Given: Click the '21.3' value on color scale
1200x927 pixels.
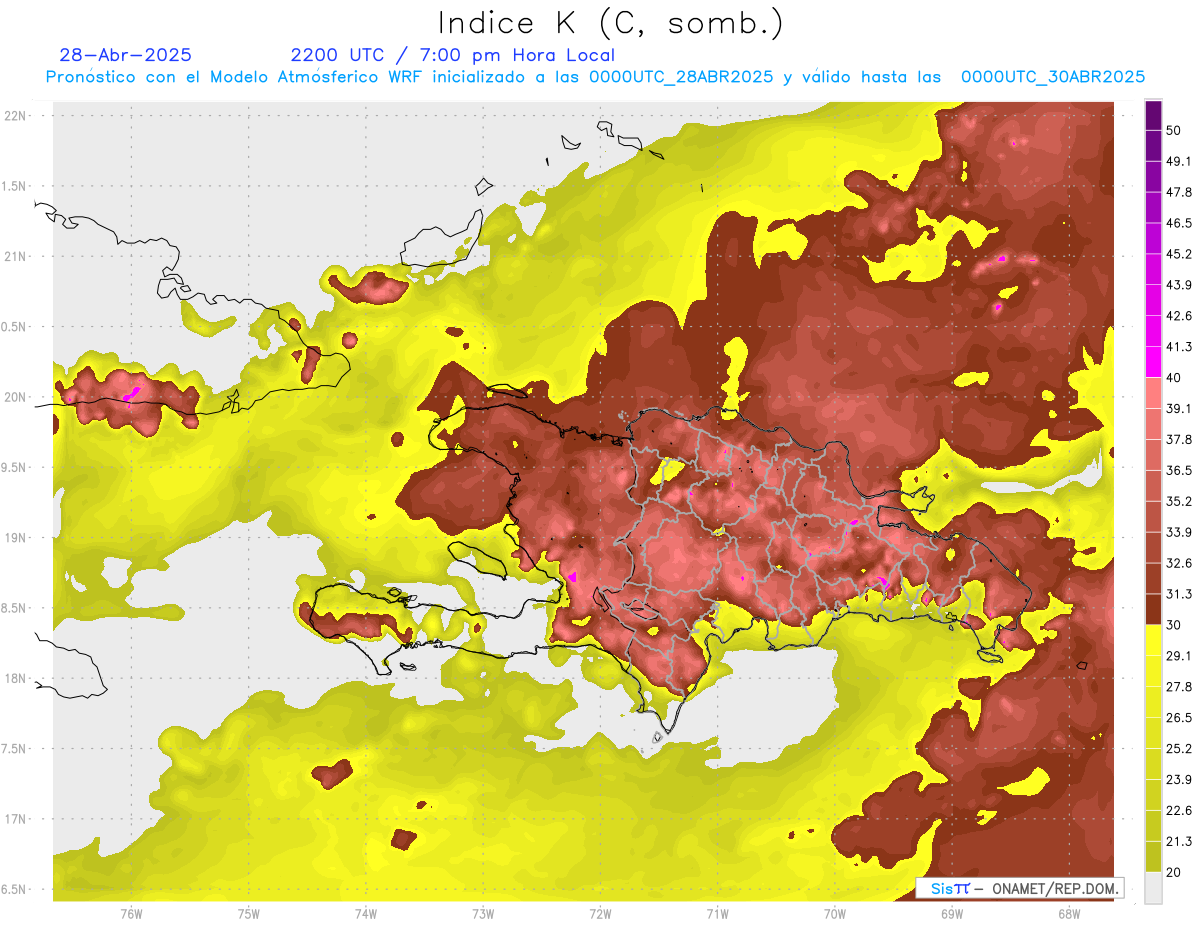Looking at the screenshot, I should (x=1178, y=841).
